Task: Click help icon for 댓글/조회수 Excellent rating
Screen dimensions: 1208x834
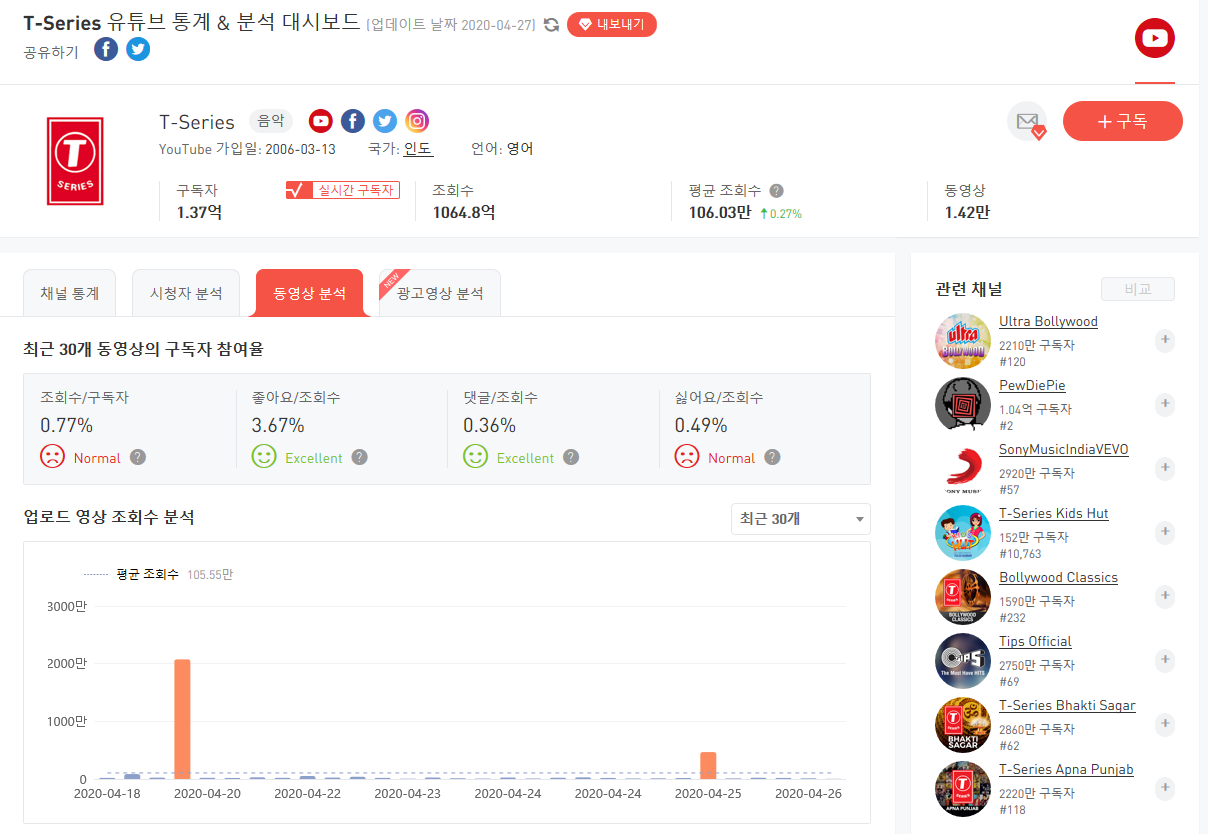Action: click(570, 457)
